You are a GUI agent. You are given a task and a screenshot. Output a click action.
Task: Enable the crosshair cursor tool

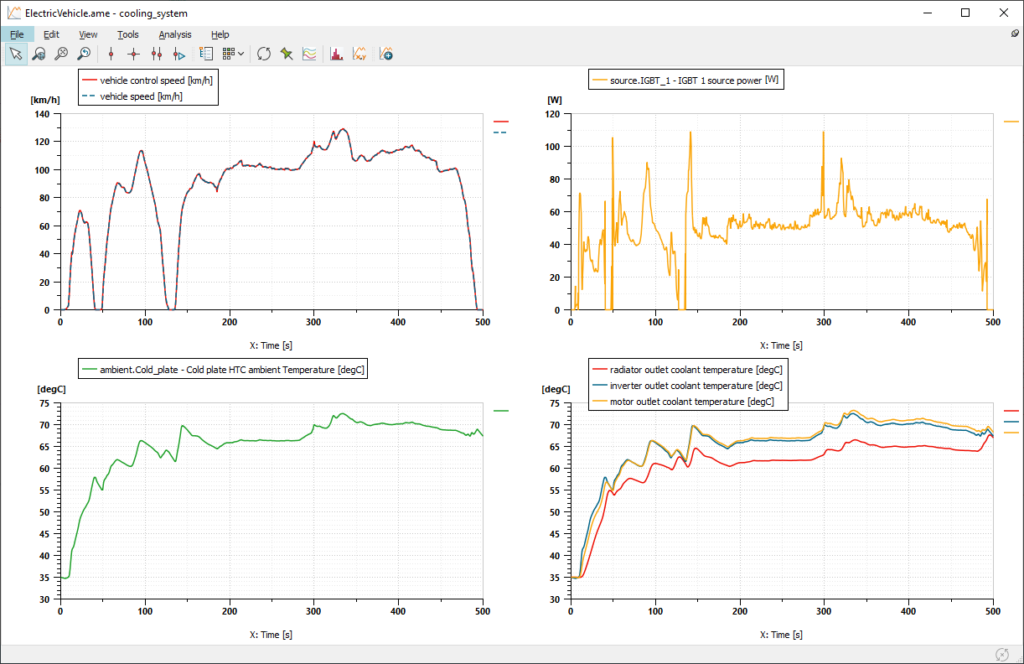134,53
